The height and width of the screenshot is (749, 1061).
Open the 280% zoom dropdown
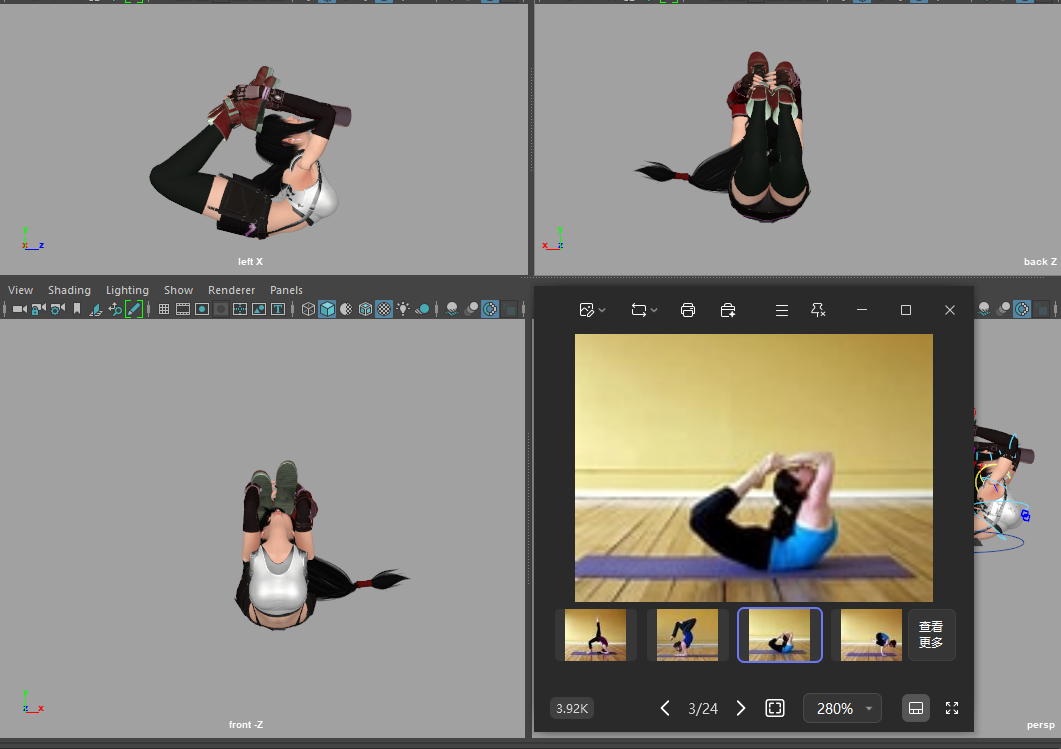pyautogui.click(x=842, y=708)
